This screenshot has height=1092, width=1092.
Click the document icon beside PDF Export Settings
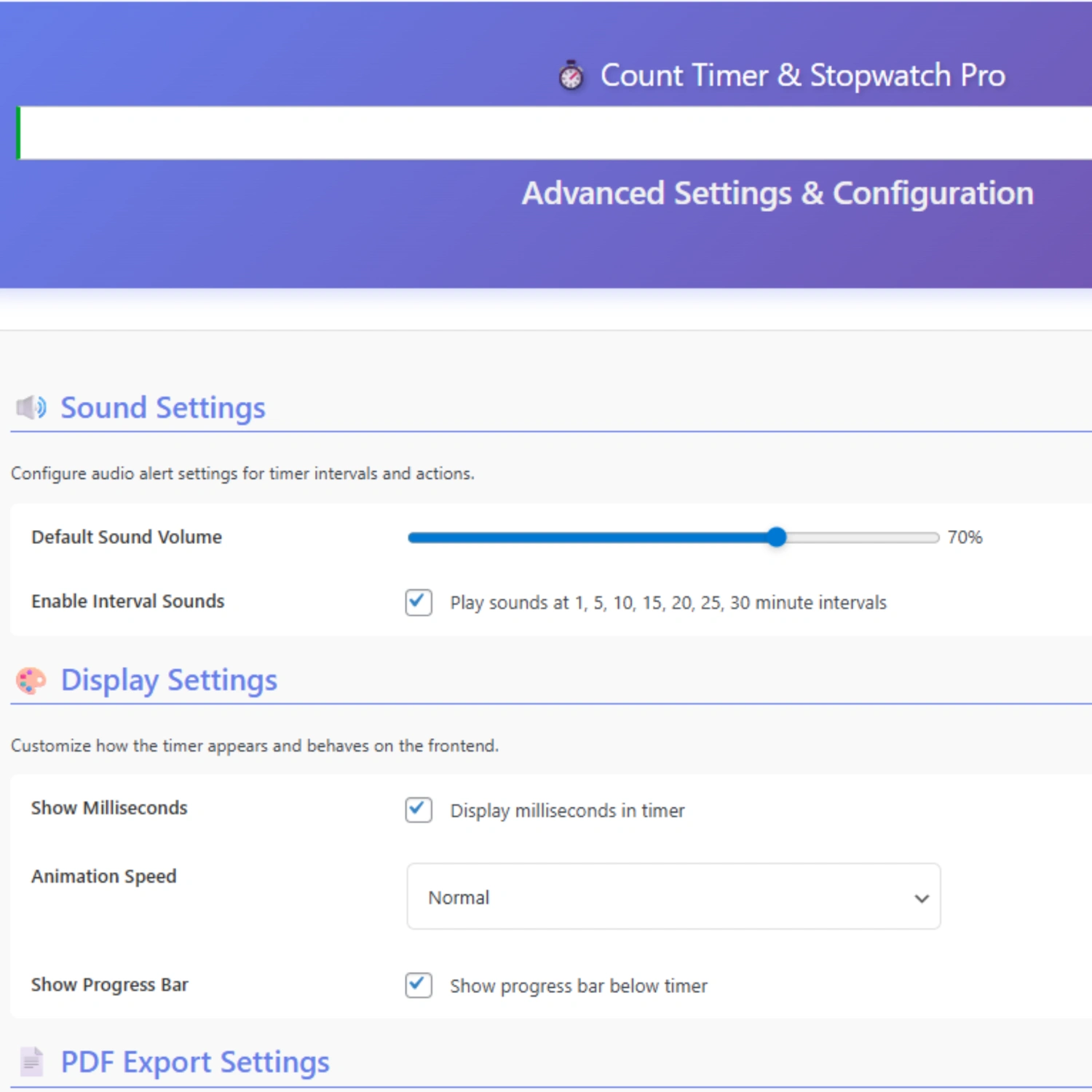(31, 1062)
